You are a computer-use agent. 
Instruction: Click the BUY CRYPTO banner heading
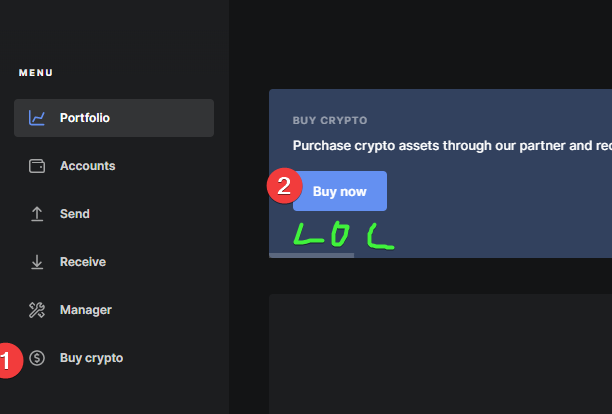330,120
